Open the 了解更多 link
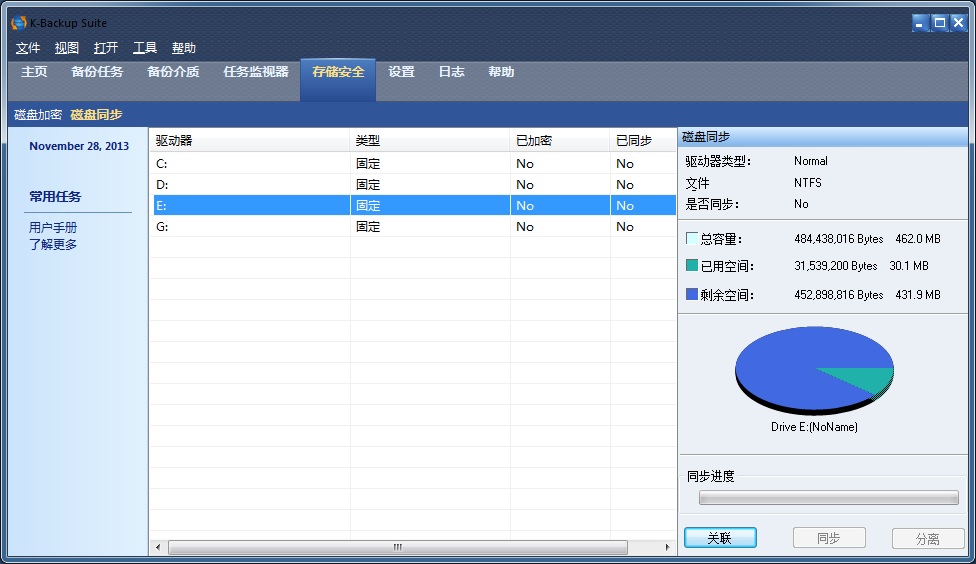The height and width of the screenshot is (564, 976). 53,245
